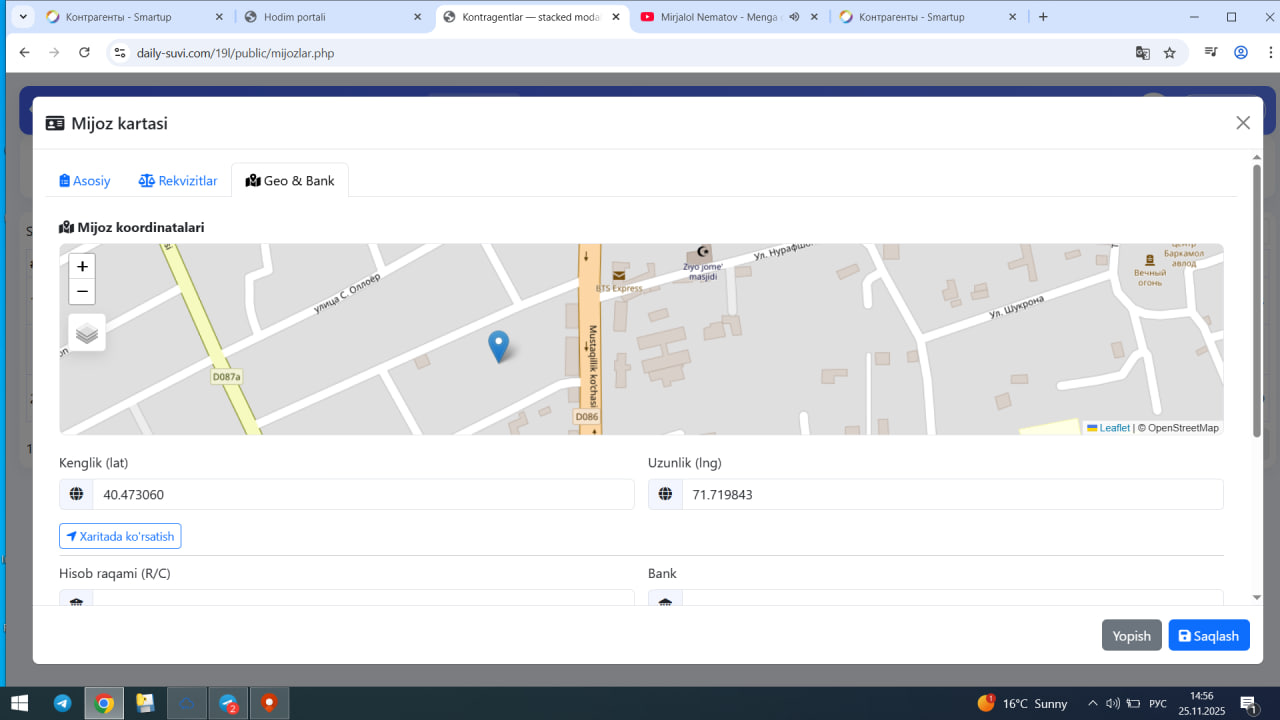Close the Mirjalol Nematov tab
This screenshot has height=720, width=1280.
pyautogui.click(x=814, y=17)
